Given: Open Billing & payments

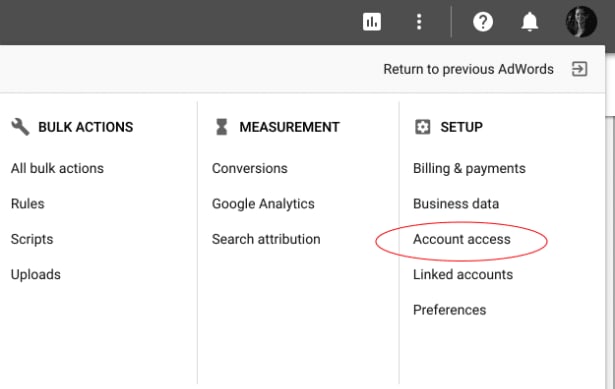Looking at the screenshot, I should (469, 169).
